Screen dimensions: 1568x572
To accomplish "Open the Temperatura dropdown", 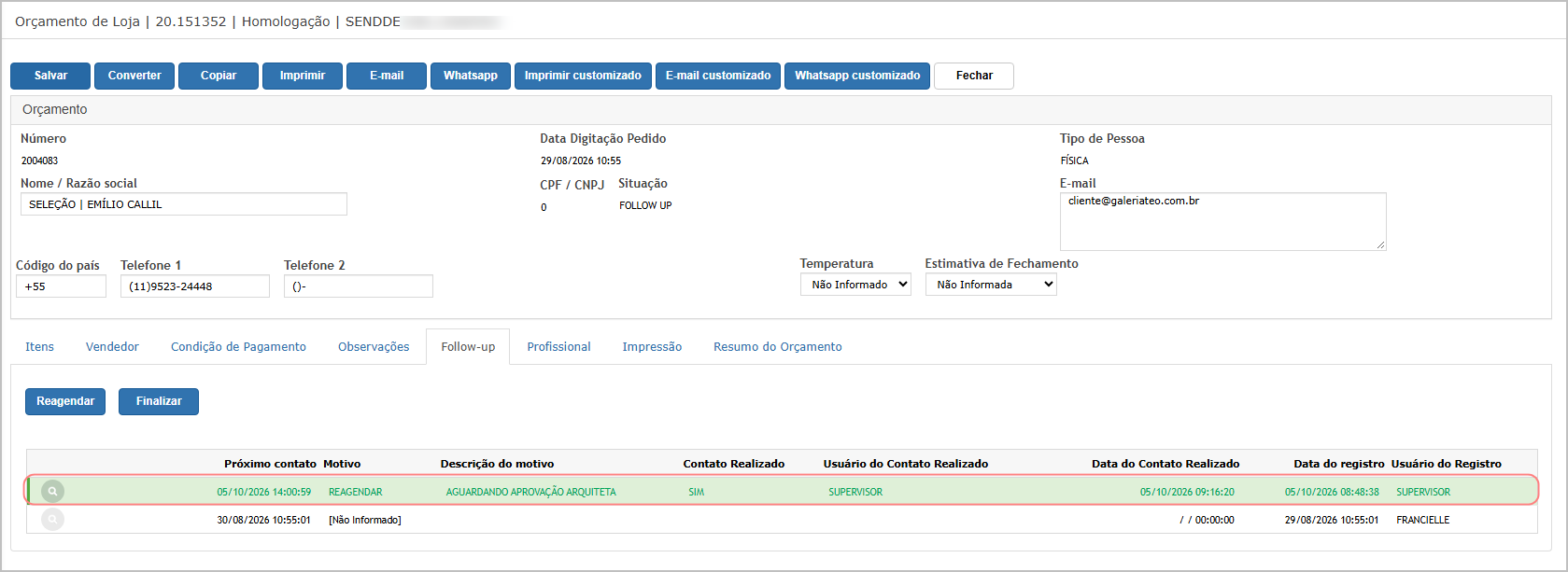I will tap(855, 285).
